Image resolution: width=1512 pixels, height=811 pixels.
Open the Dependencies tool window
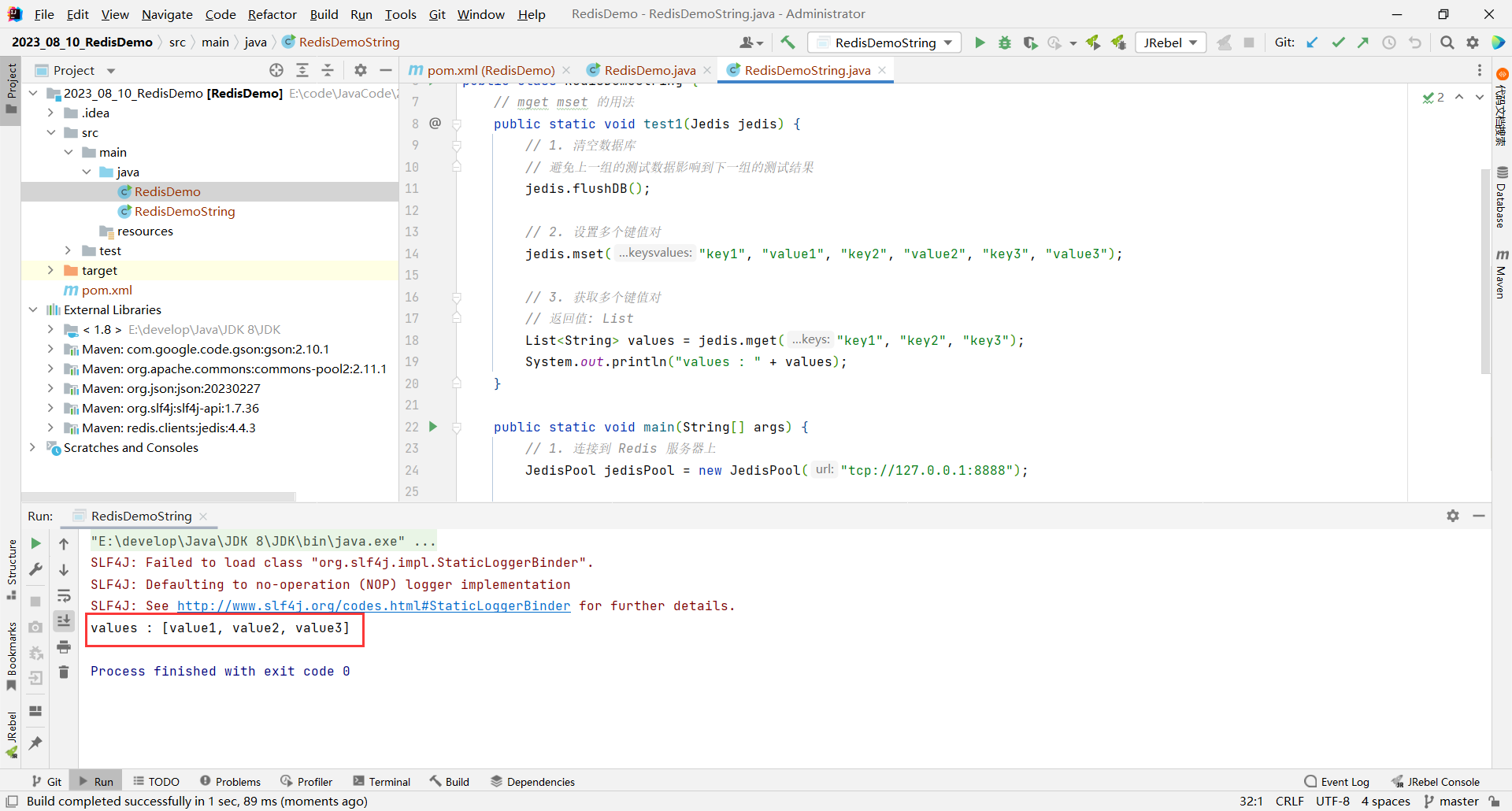point(532,781)
